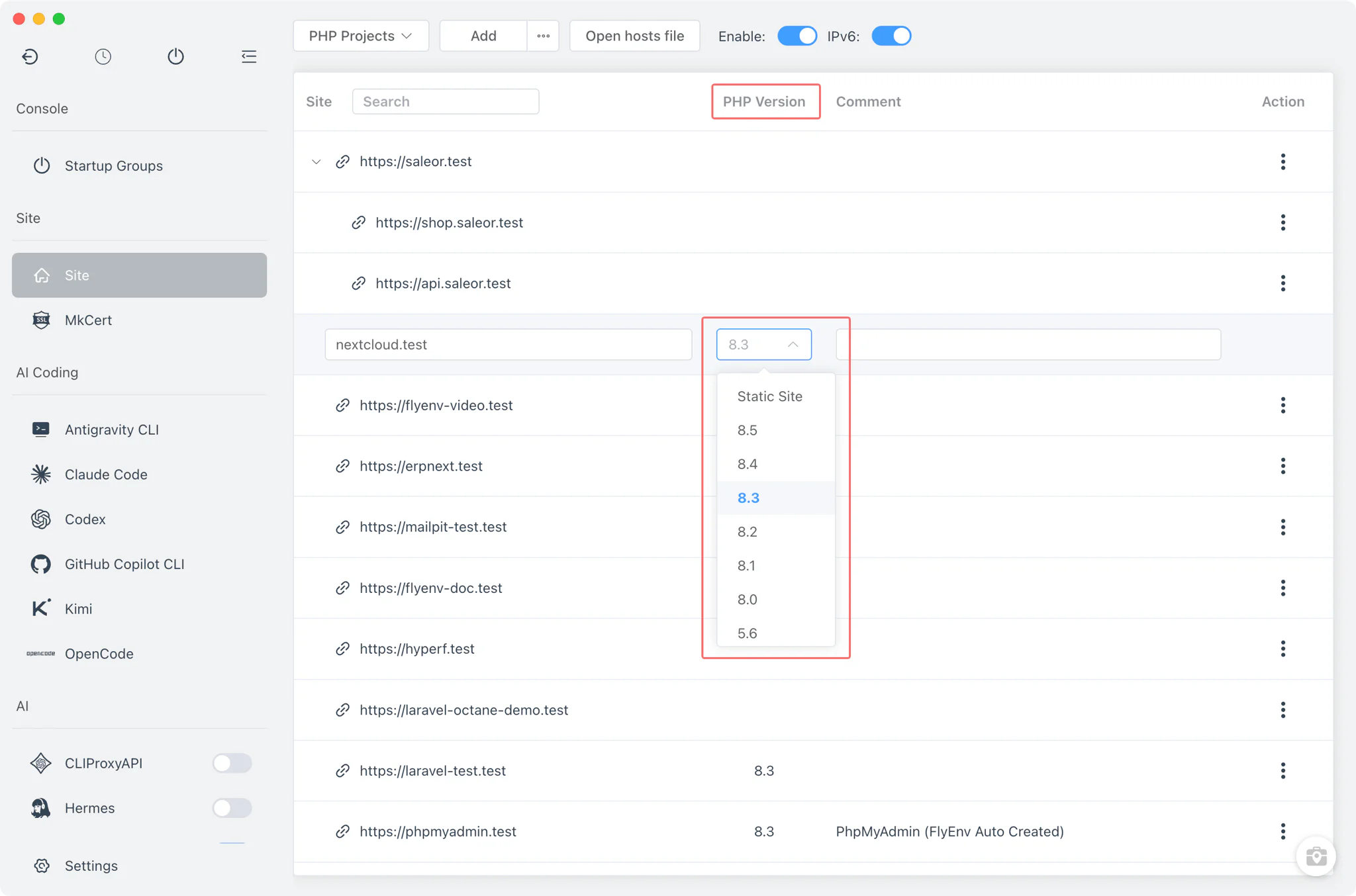Click the CLIProxyAPI diamond icon
This screenshot has width=1356, height=896.
point(40,763)
